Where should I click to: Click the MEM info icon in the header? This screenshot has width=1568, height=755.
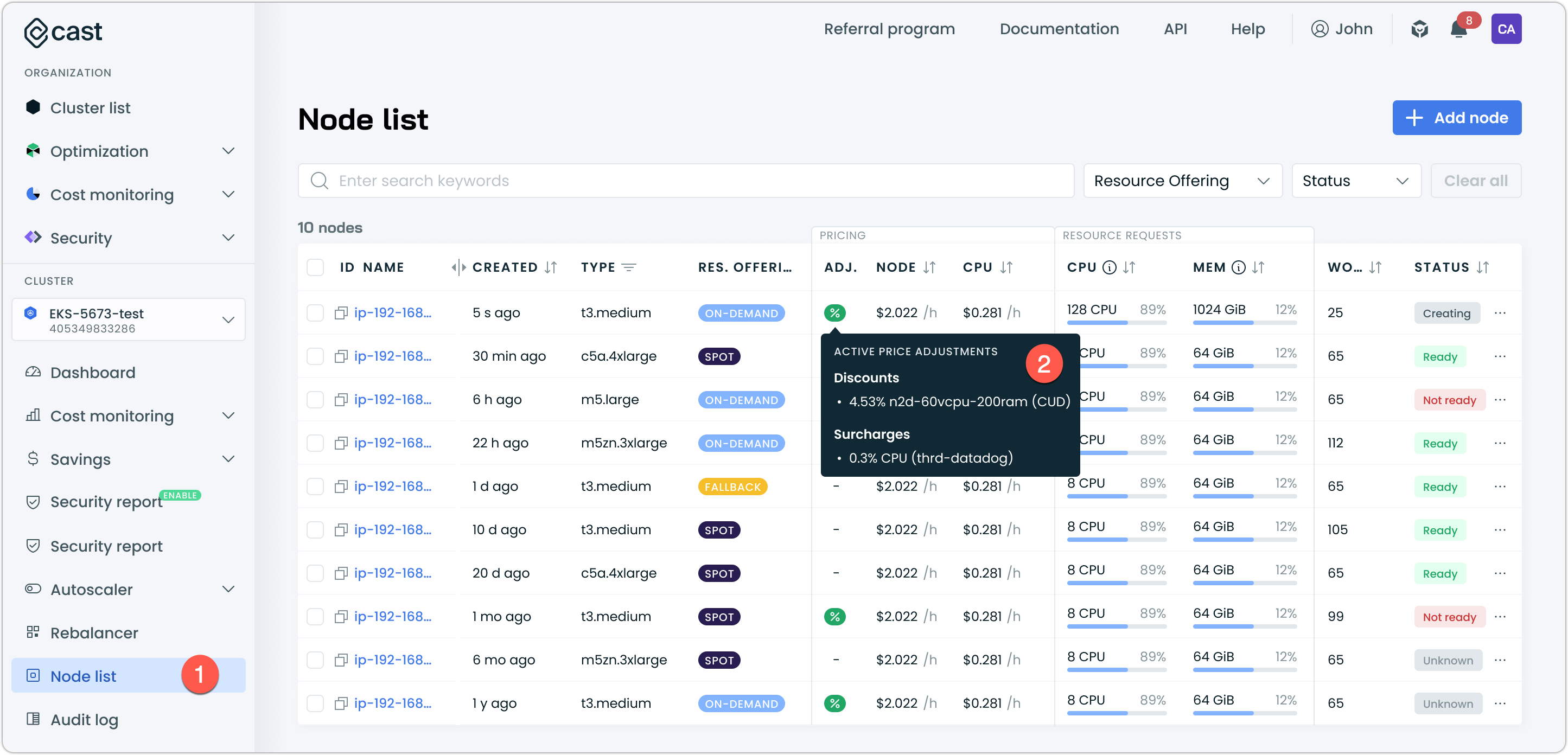(x=1238, y=268)
